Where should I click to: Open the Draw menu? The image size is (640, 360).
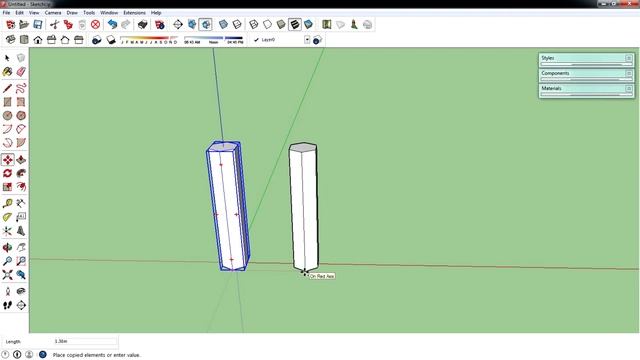point(72,13)
